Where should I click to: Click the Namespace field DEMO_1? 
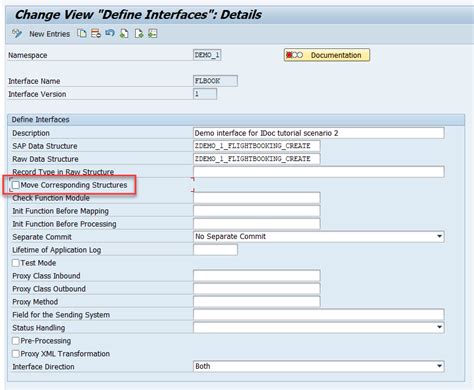207,55
